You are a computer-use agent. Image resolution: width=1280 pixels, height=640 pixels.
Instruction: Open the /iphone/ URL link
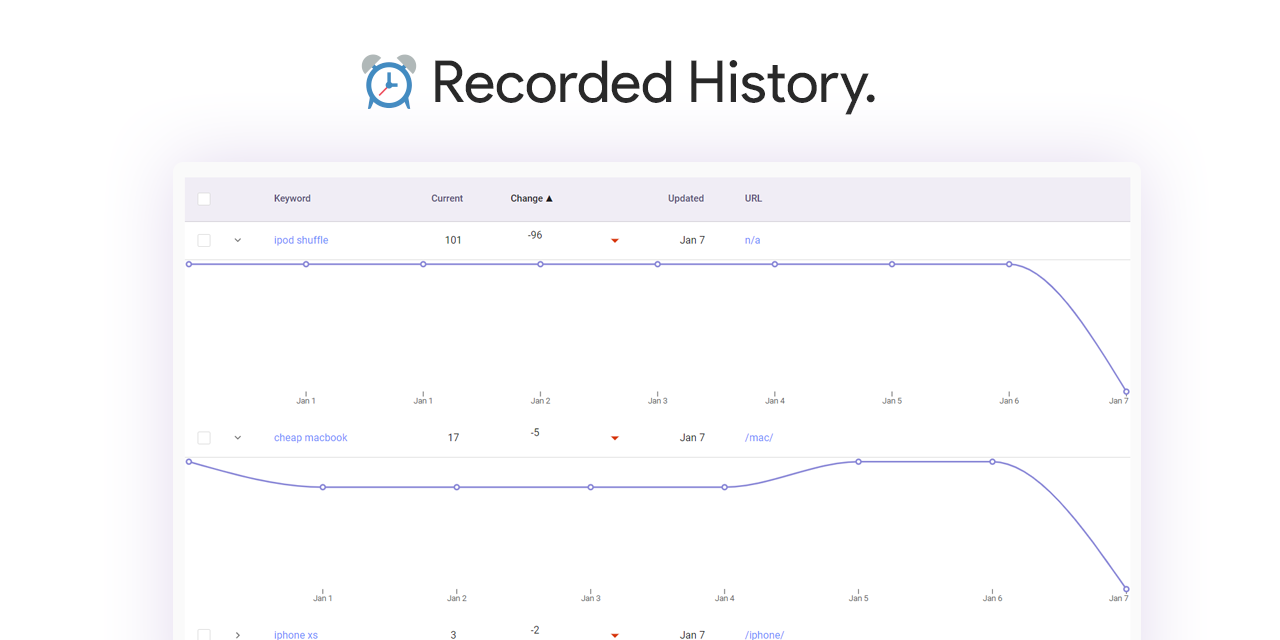pos(764,635)
